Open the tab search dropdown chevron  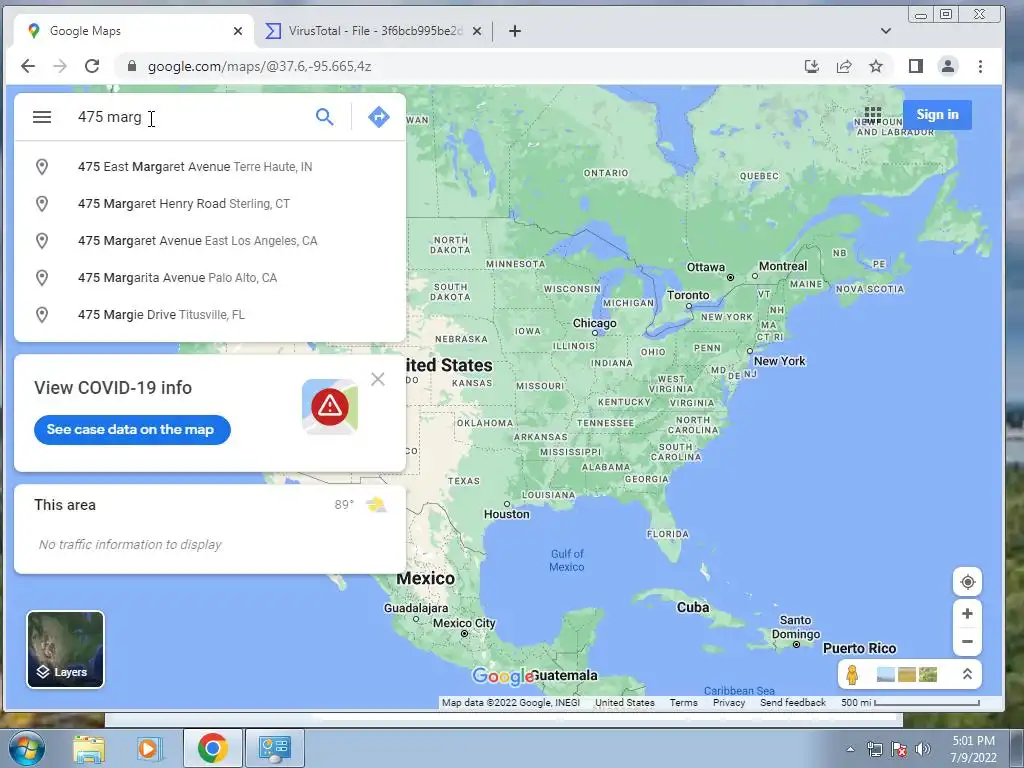pyautogui.click(x=886, y=31)
